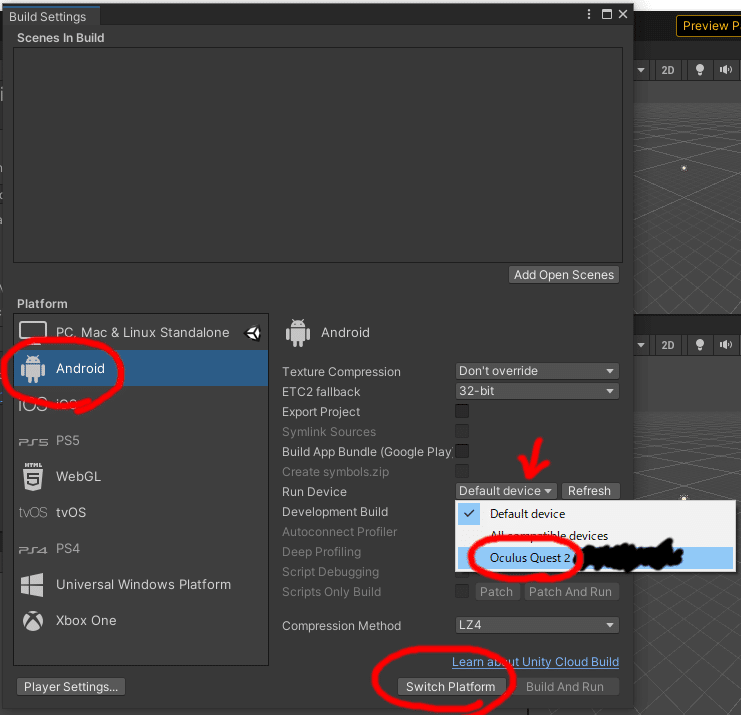
Task: Toggle 2D mode in upper scene view
Action: [668, 70]
